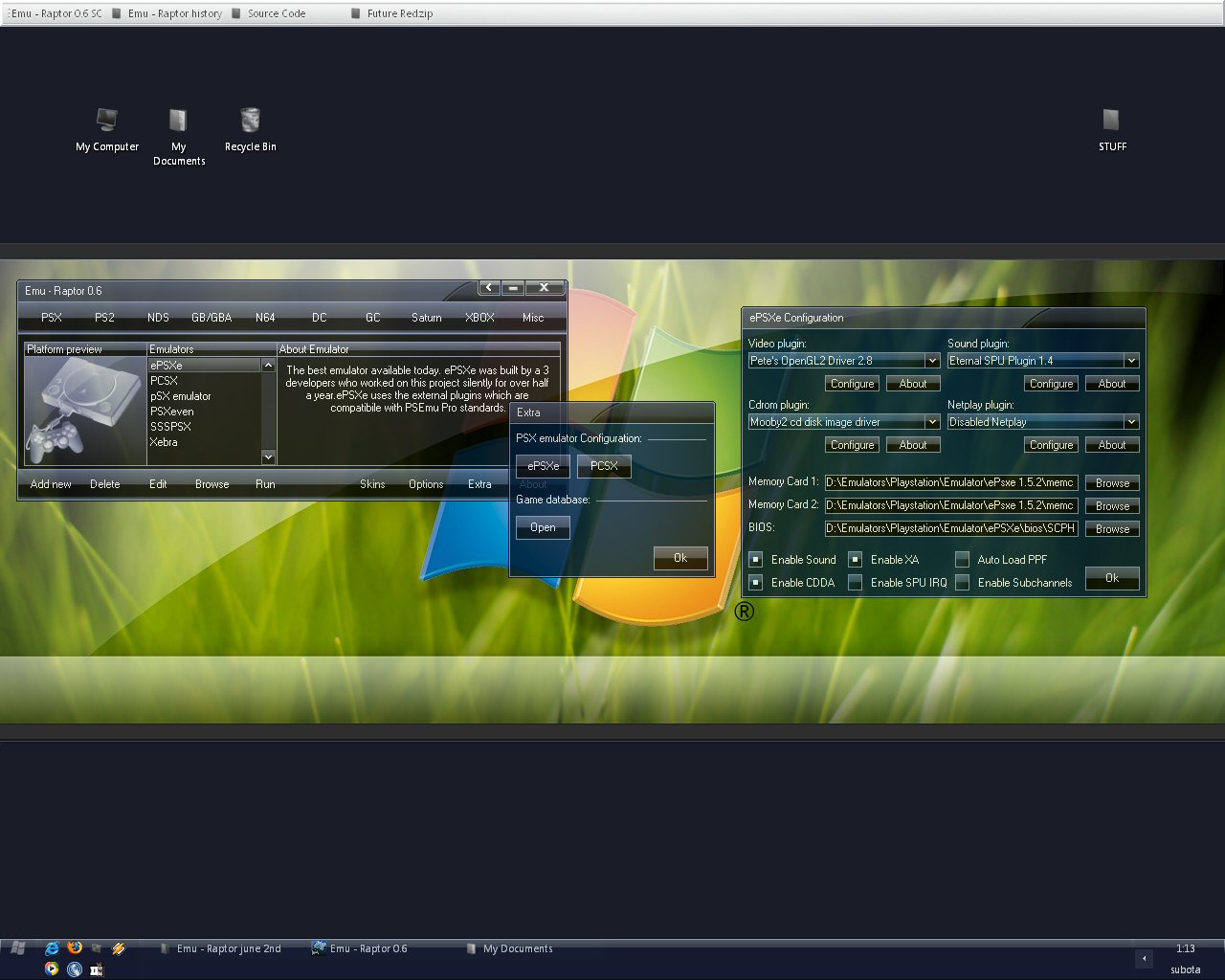Screen dimensions: 1225x980
Task: Switch to Emu - Raptor june 2nd taskbar window
Action: click(220, 948)
